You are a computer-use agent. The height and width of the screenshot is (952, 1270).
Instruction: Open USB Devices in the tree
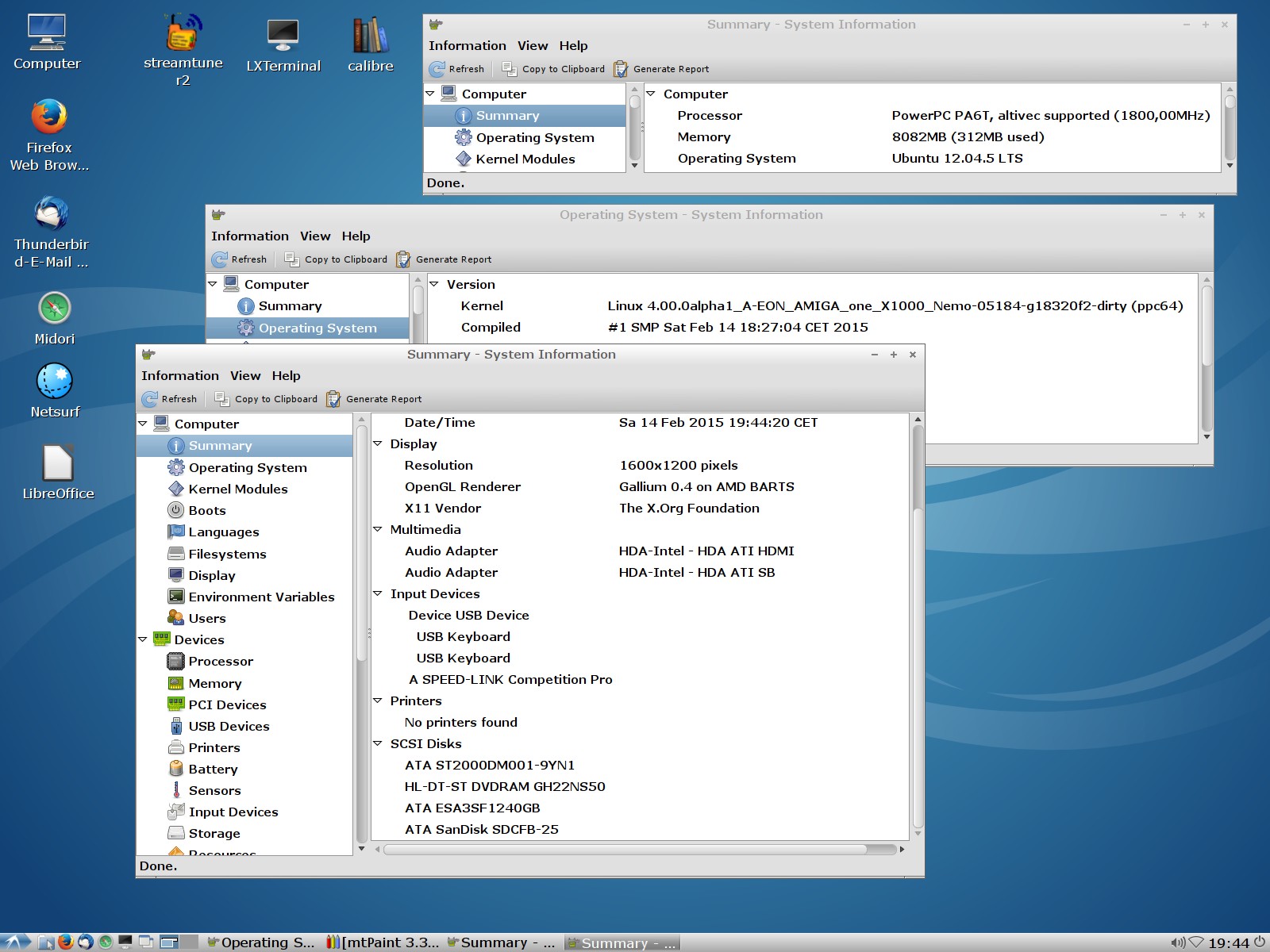click(229, 727)
